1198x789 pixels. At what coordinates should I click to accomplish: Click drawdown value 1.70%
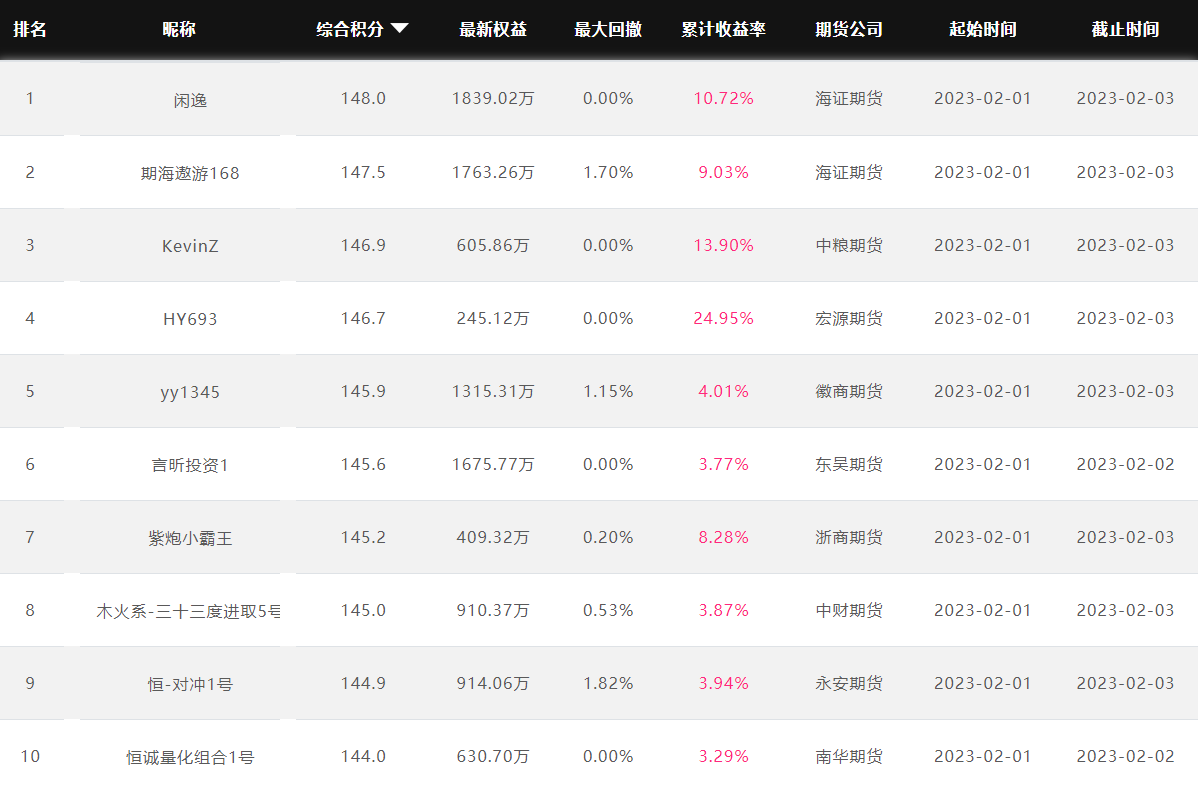coord(608,173)
